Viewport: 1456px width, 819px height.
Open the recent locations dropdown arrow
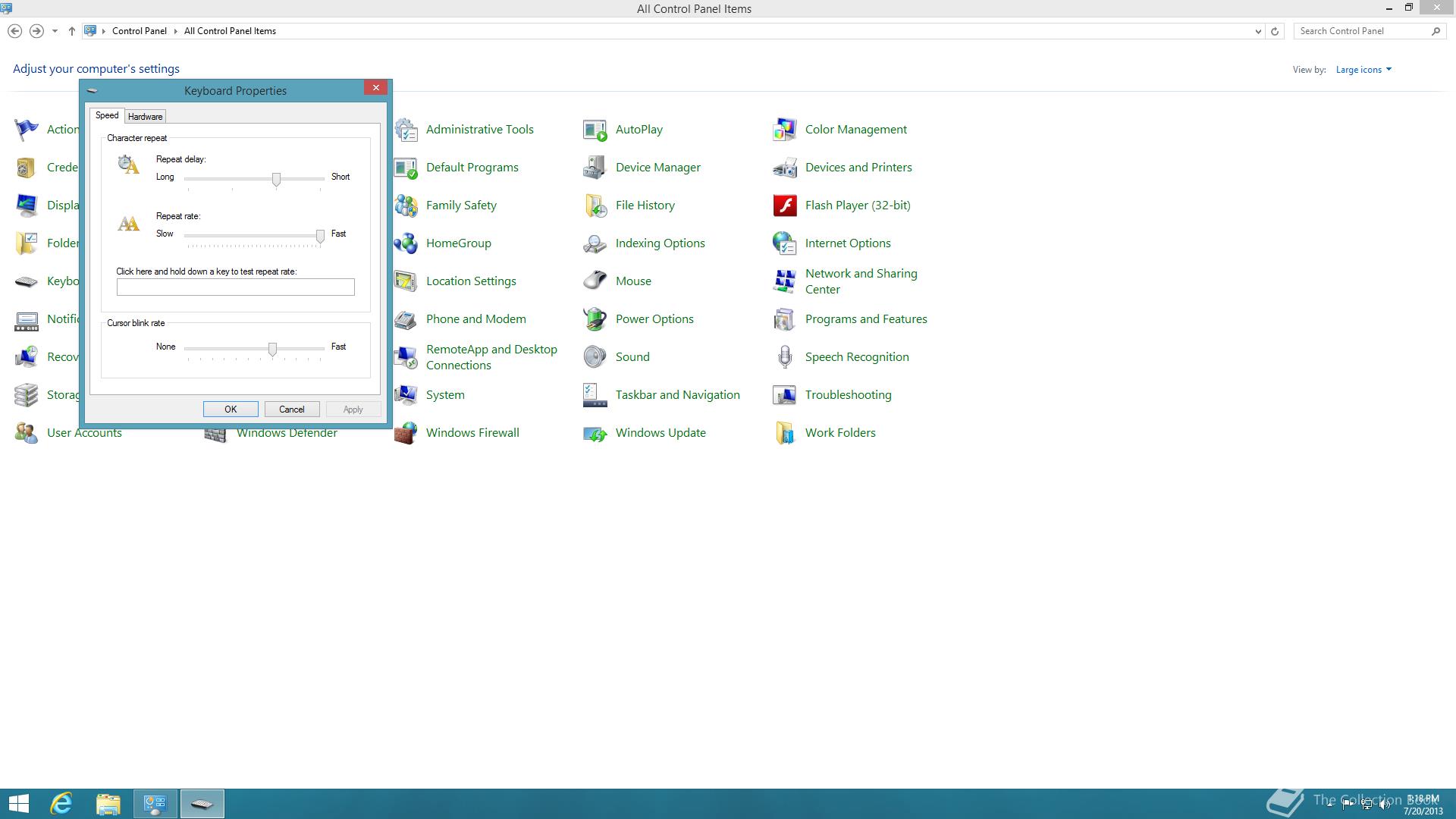pos(55,31)
